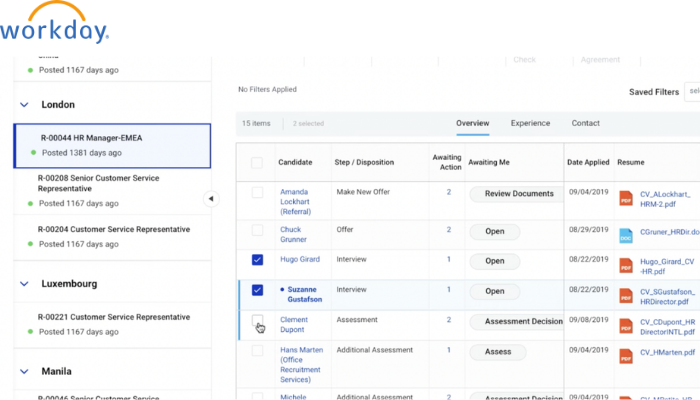Viewport: 700px width, 400px height.
Task: Click the Resume column header
Action: [630, 162]
